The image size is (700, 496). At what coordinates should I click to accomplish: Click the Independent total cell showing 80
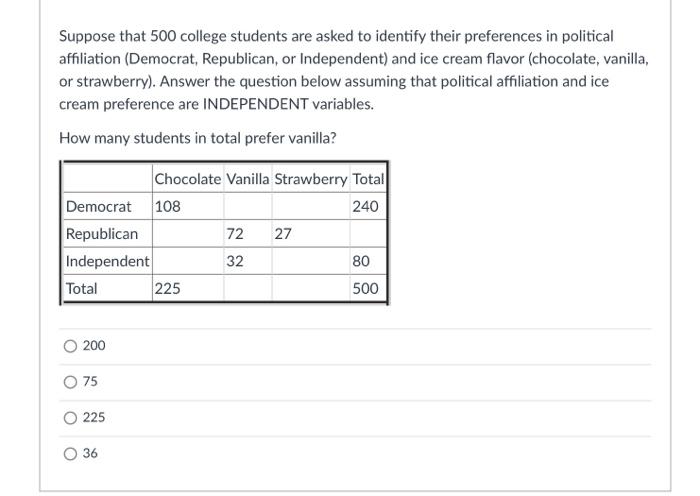coord(368,261)
